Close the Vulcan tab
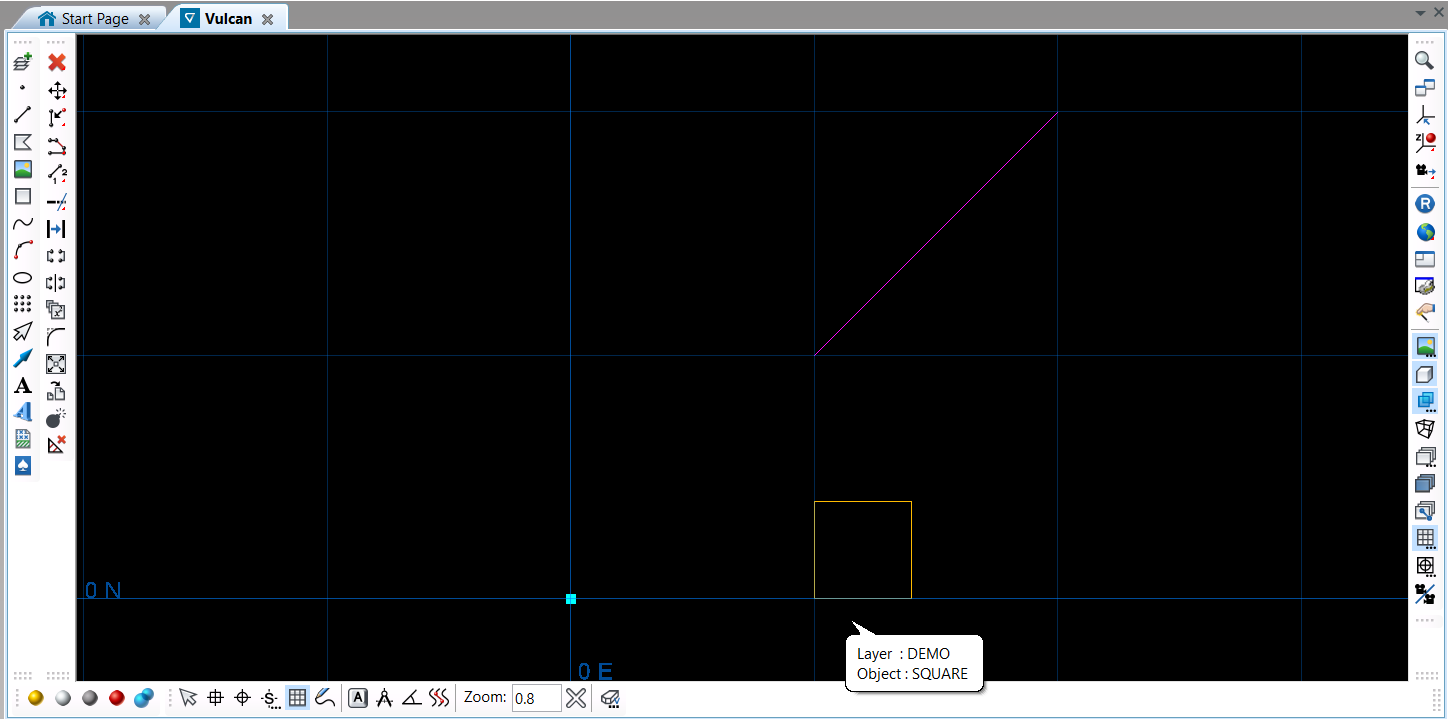The height and width of the screenshot is (719, 1448). [x=268, y=19]
